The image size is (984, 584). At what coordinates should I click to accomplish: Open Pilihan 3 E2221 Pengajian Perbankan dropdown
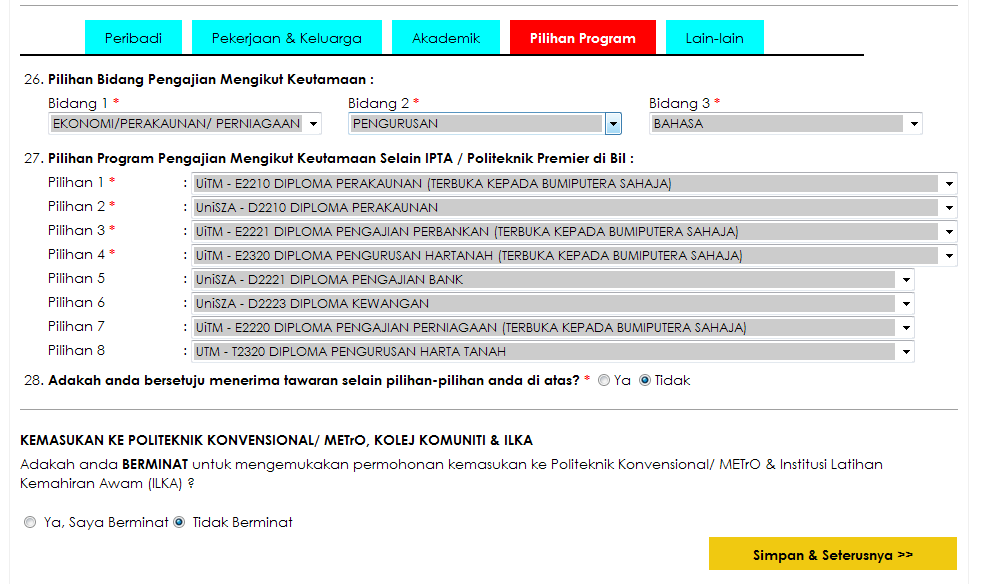(574, 231)
